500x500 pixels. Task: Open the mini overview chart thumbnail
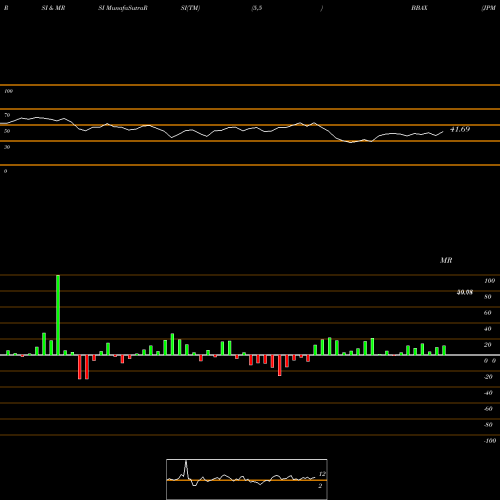tap(247, 479)
